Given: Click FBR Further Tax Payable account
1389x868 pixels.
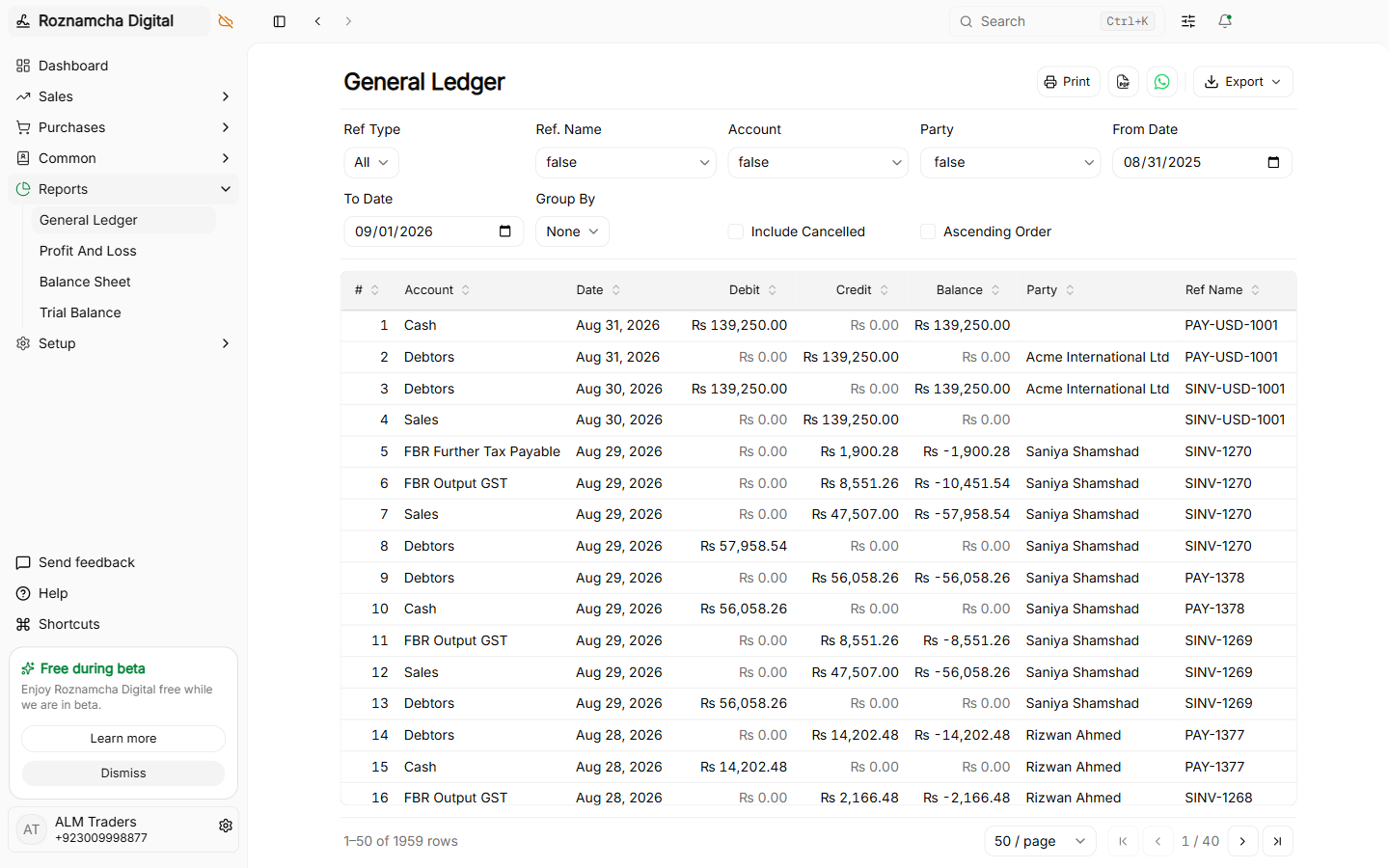Looking at the screenshot, I should (481, 451).
